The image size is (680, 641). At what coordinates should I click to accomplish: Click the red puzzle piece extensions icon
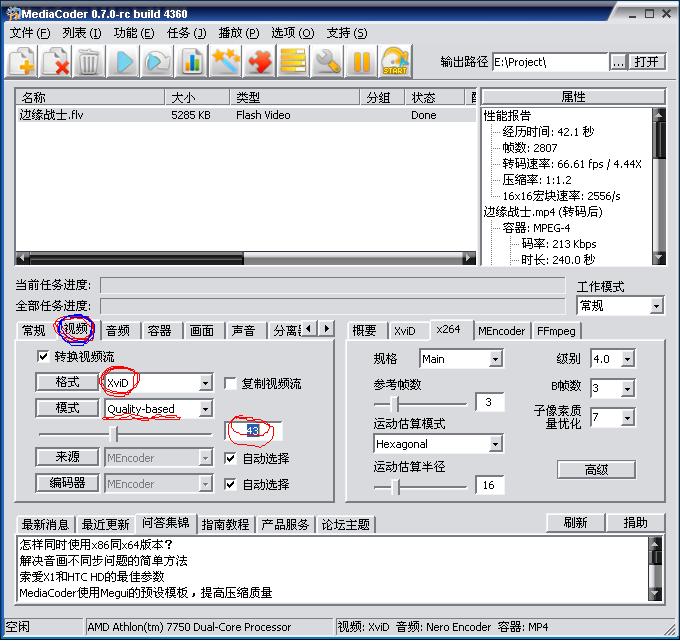[x=260, y=62]
